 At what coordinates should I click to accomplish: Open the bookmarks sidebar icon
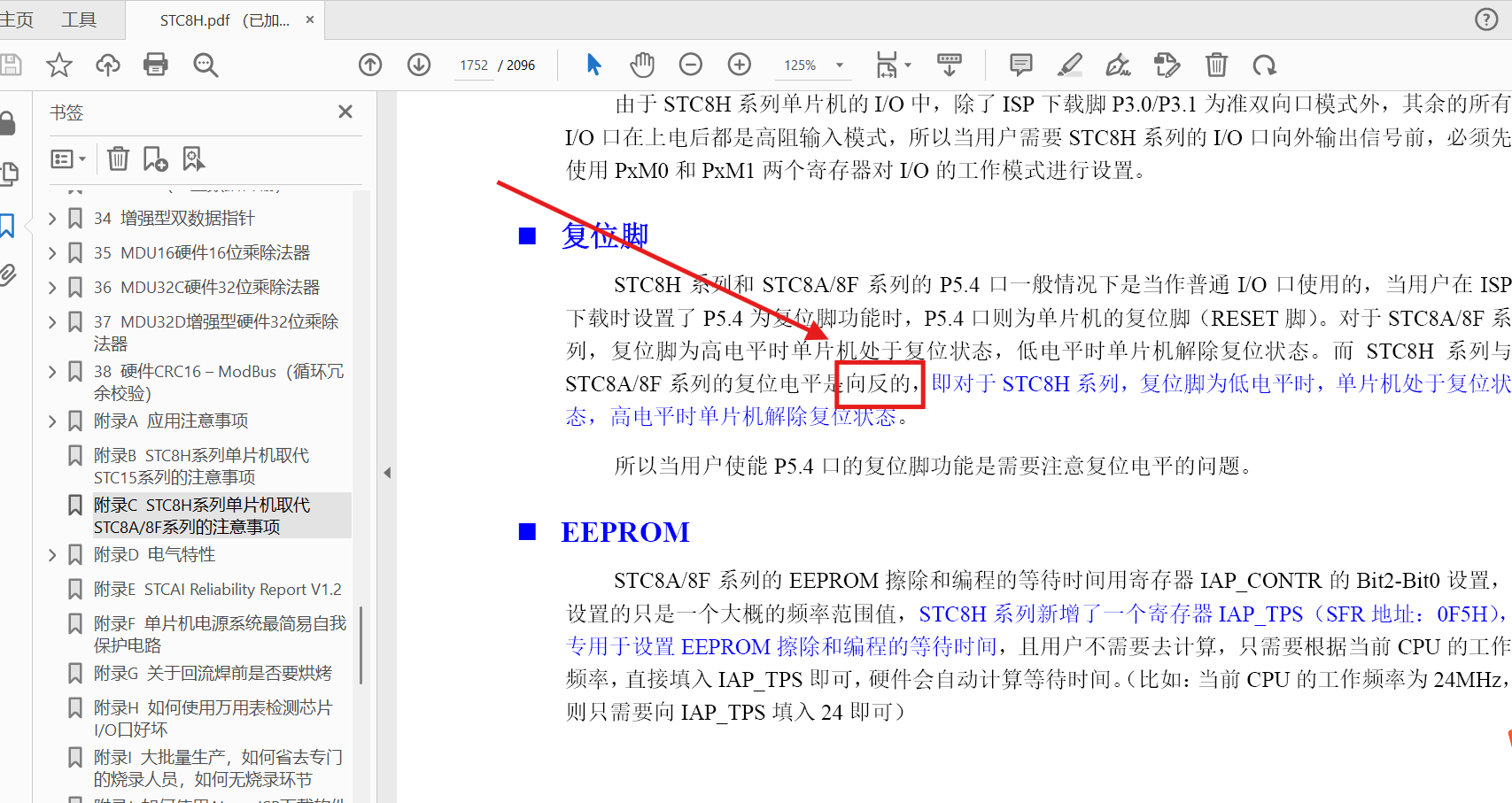coord(8,226)
